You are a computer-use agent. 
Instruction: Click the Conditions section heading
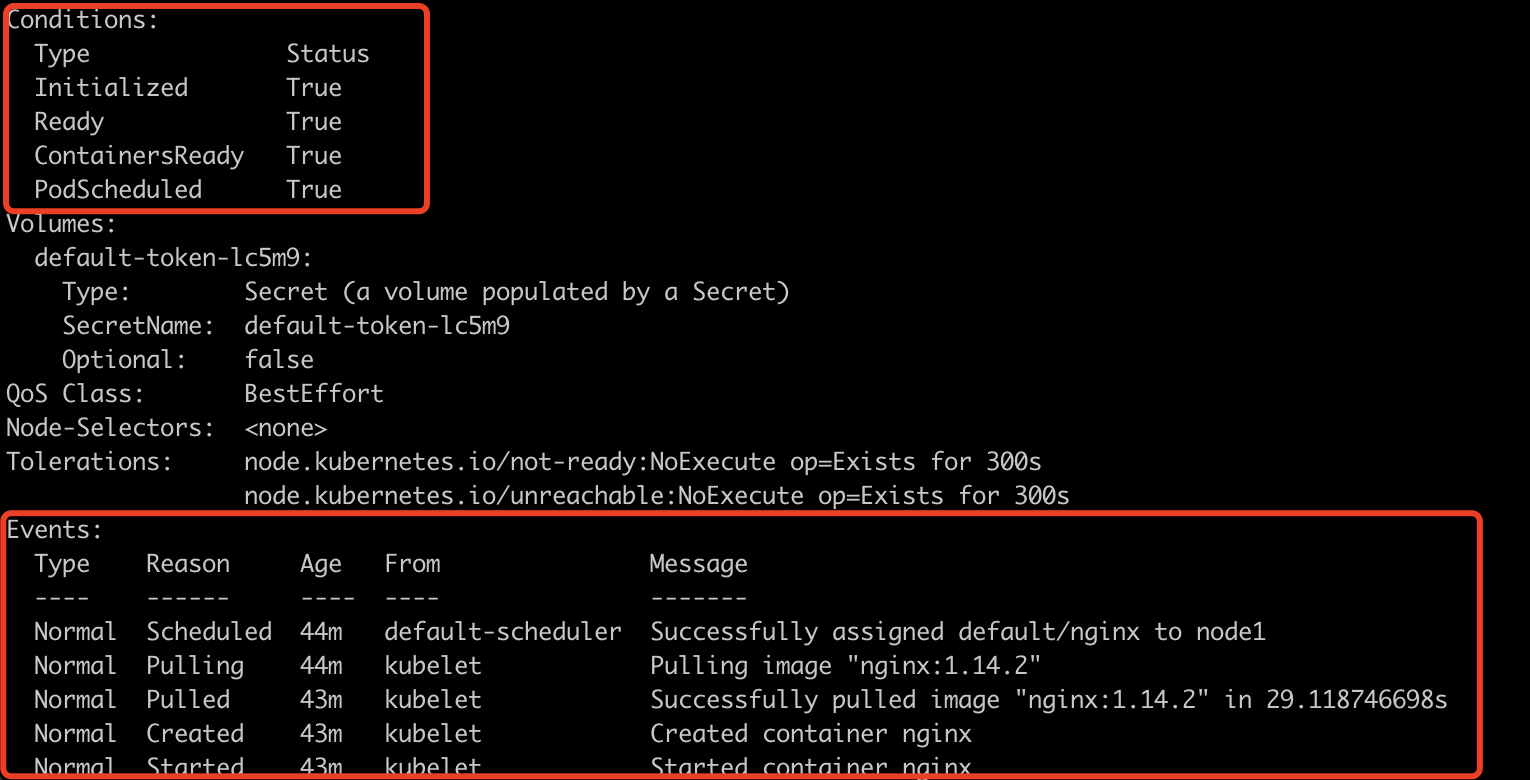click(83, 20)
